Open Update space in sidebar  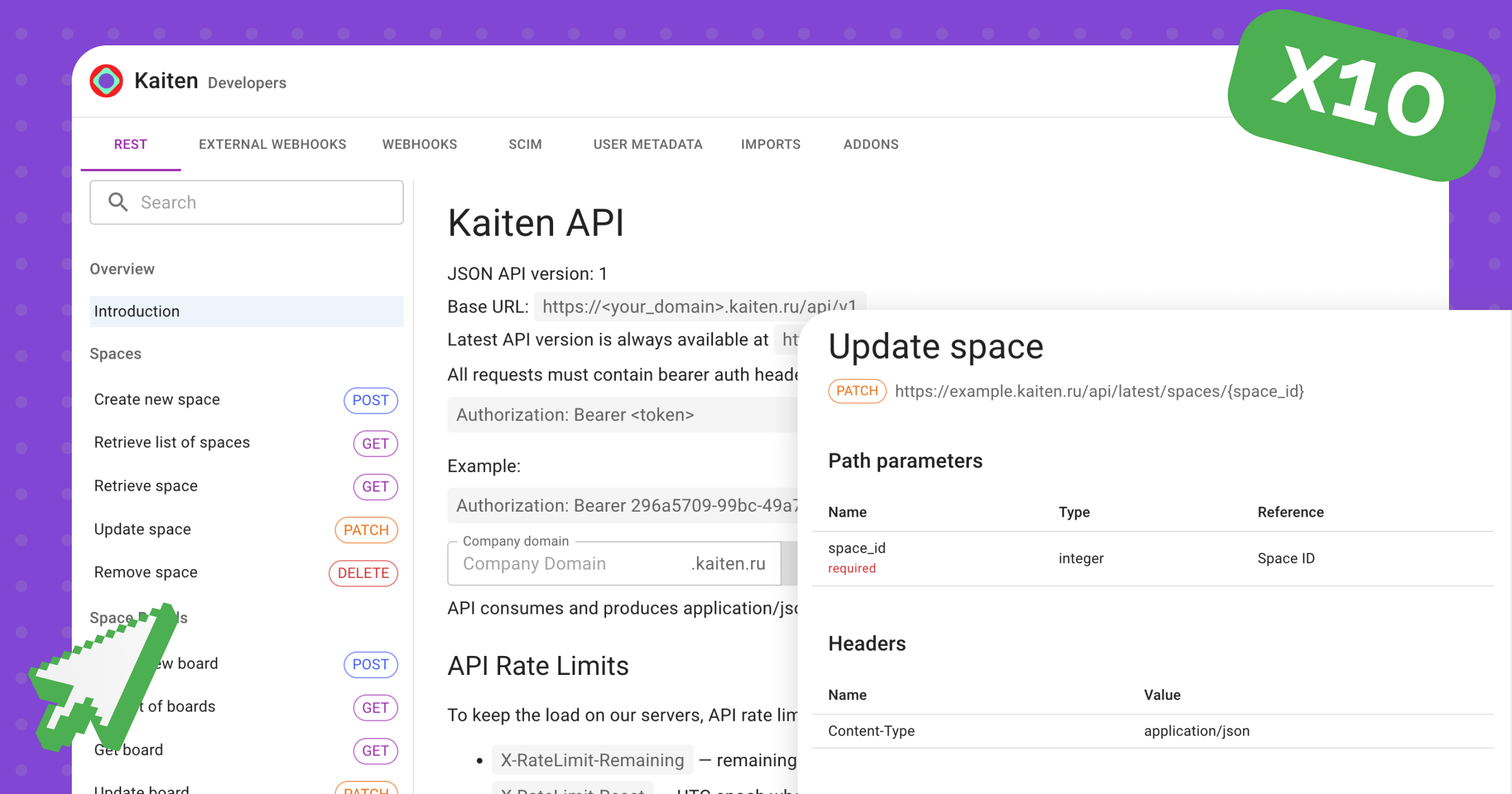(x=142, y=529)
